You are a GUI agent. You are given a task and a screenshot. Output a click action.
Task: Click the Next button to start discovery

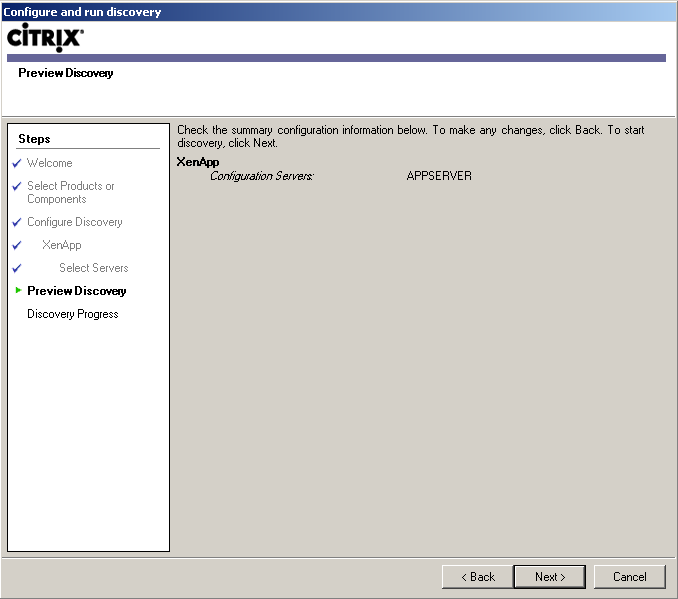(x=550, y=577)
